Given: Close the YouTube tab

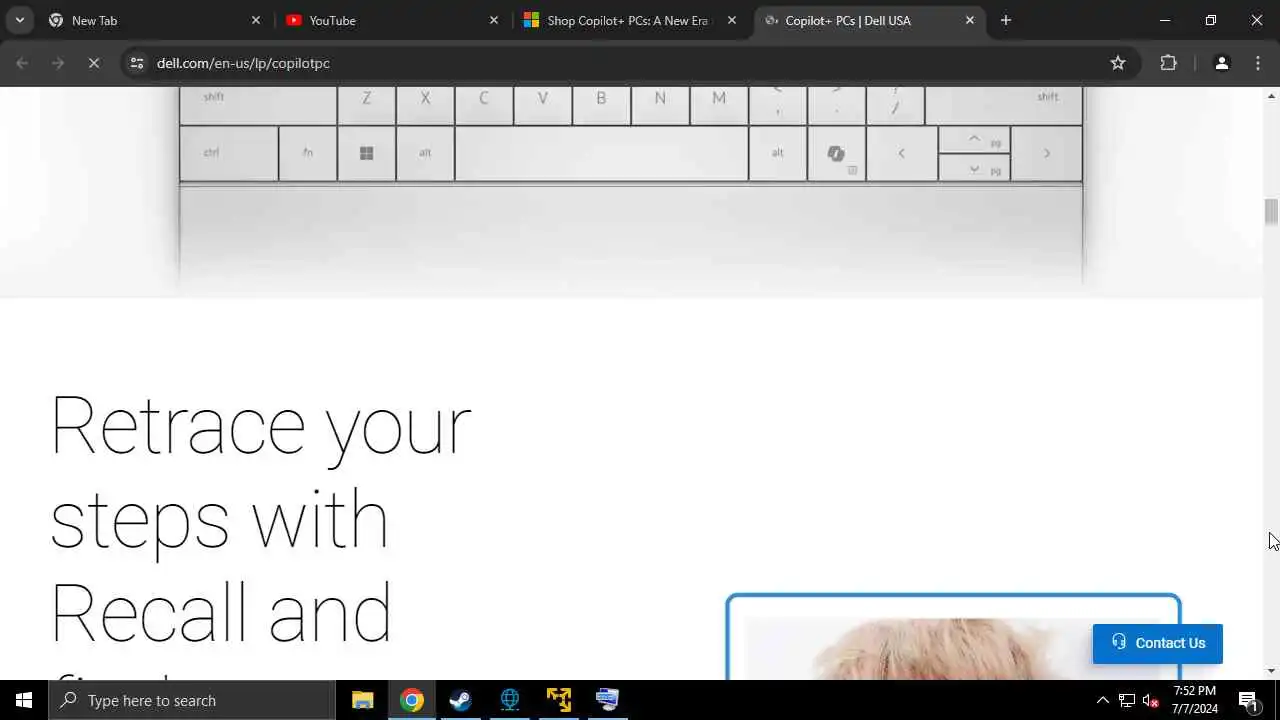Looking at the screenshot, I should coord(494,20).
